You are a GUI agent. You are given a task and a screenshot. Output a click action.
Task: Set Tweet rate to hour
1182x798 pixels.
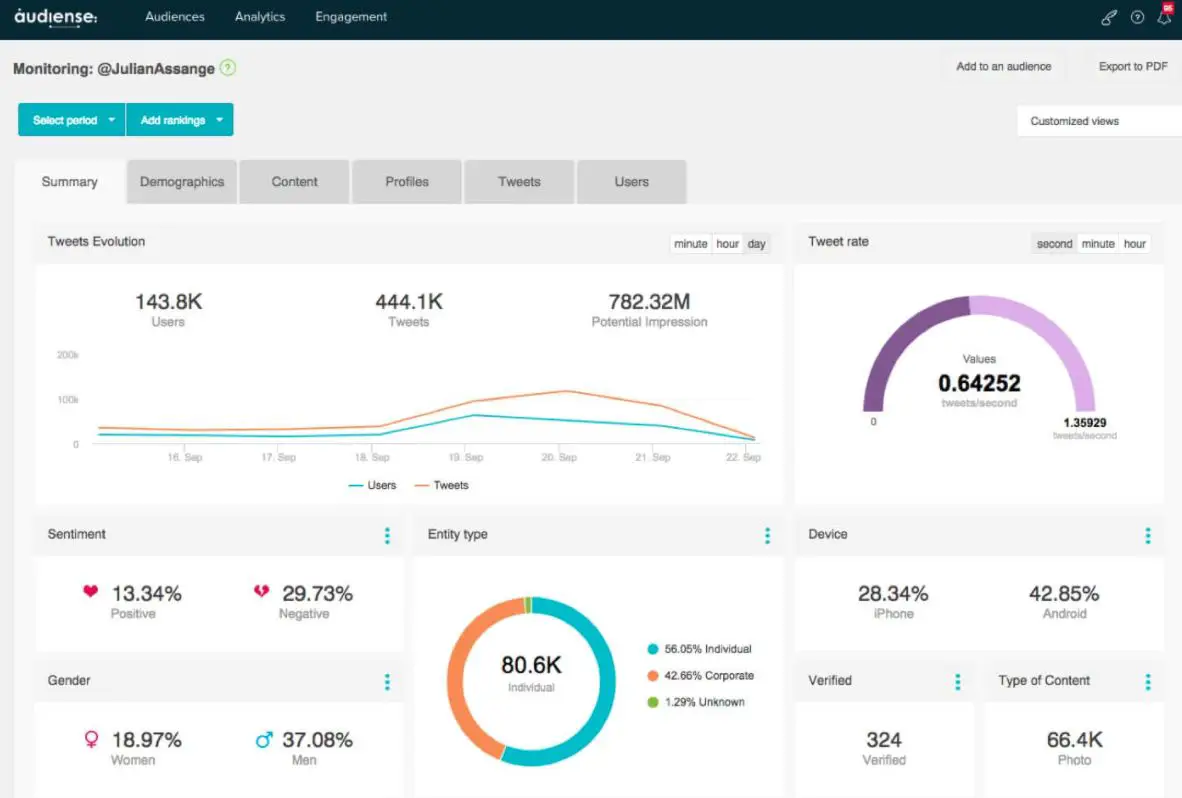1135,243
